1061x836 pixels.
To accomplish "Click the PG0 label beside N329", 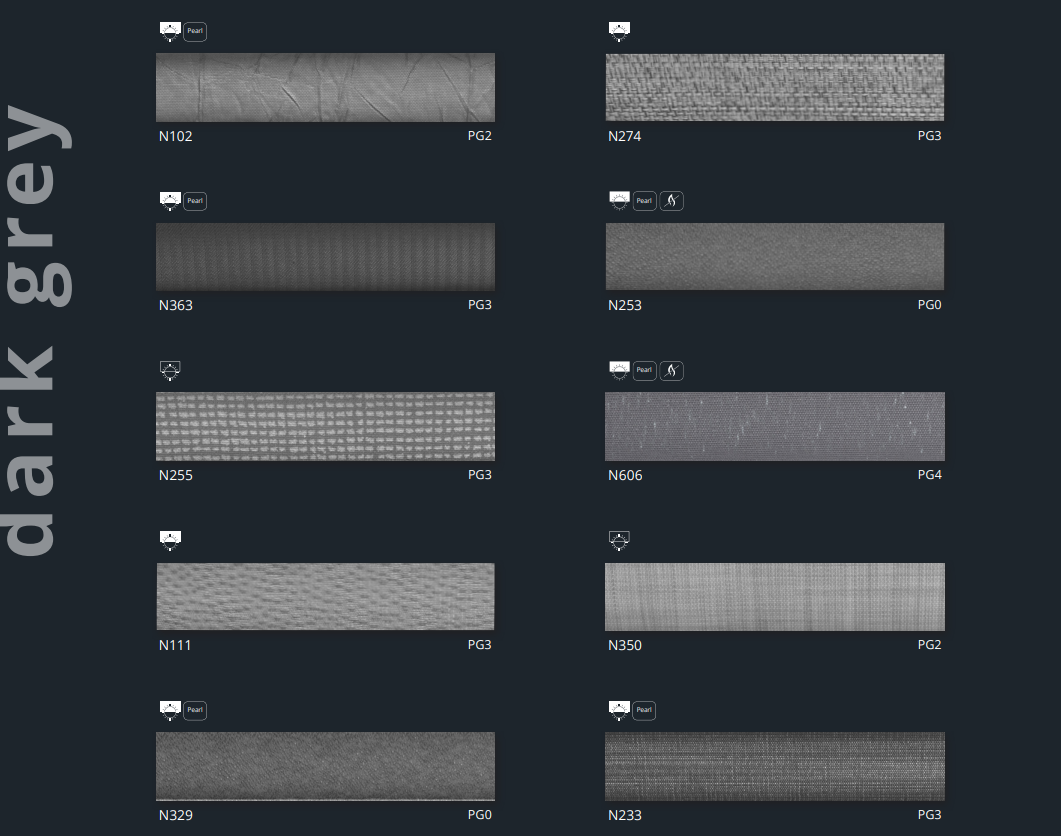I will 480,815.
